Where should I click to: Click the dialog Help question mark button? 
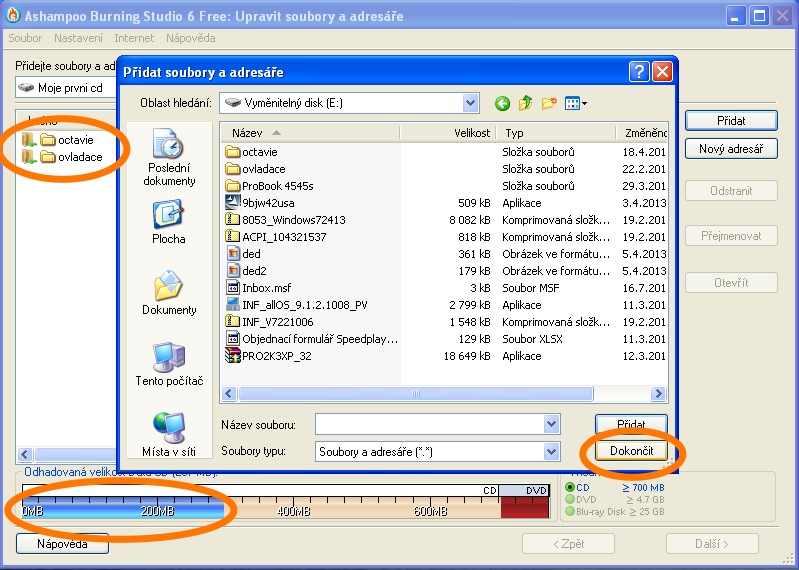[x=640, y=72]
